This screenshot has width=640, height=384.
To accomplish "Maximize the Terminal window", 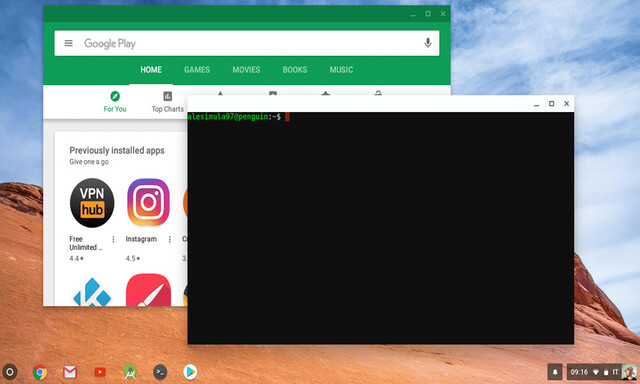I will 551,104.
